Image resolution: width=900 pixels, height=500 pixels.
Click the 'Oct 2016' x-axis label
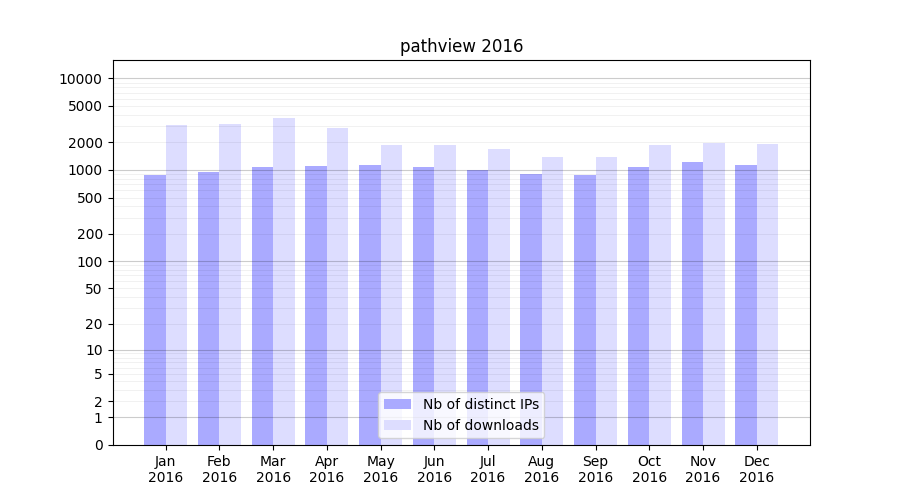[649, 469]
